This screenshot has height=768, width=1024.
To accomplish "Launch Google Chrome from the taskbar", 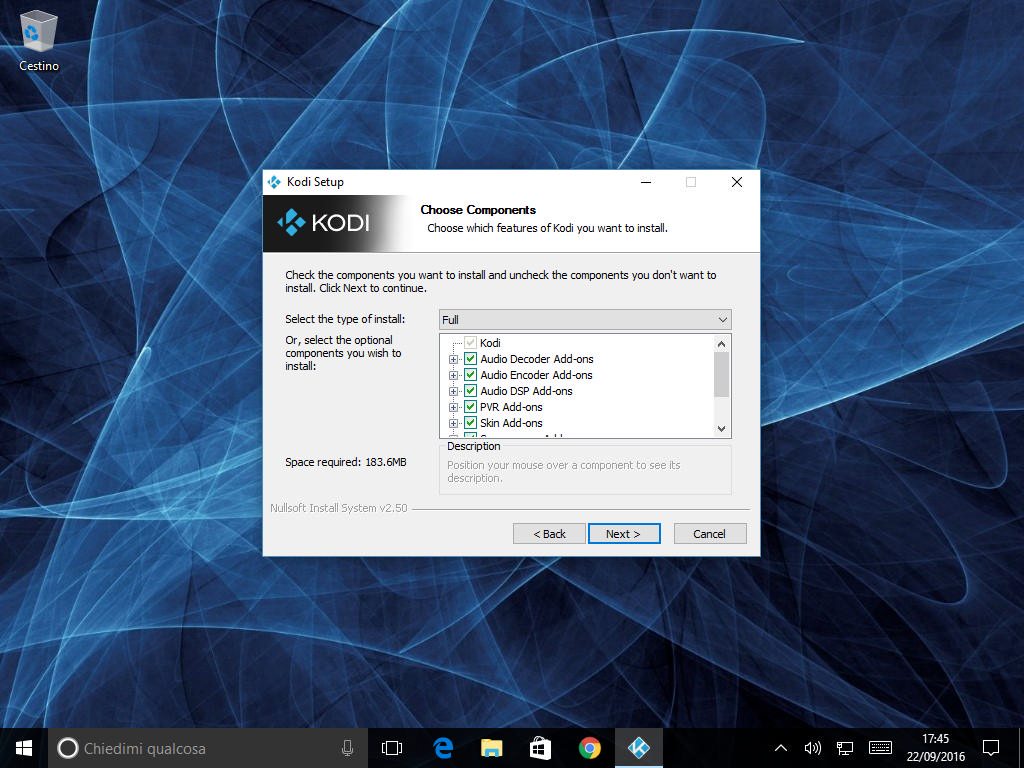I will 589,748.
